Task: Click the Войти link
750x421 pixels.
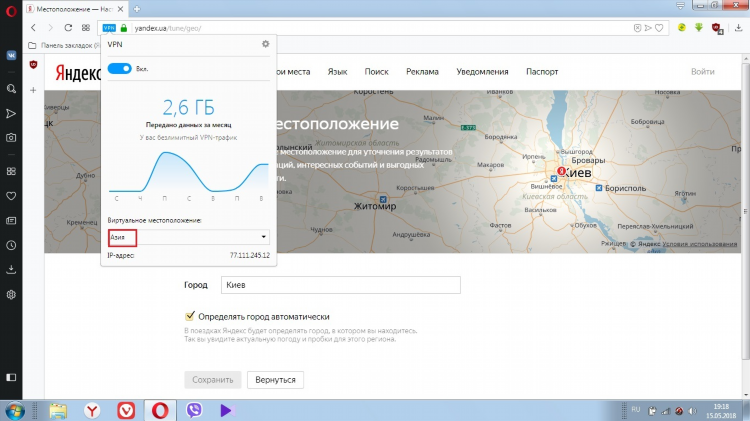Action: 702,72
